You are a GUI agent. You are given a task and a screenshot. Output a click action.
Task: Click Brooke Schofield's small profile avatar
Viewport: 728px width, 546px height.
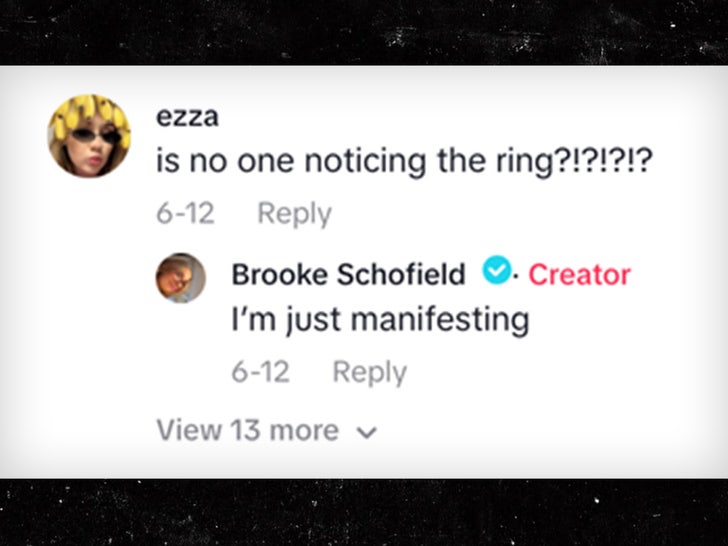pos(180,277)
